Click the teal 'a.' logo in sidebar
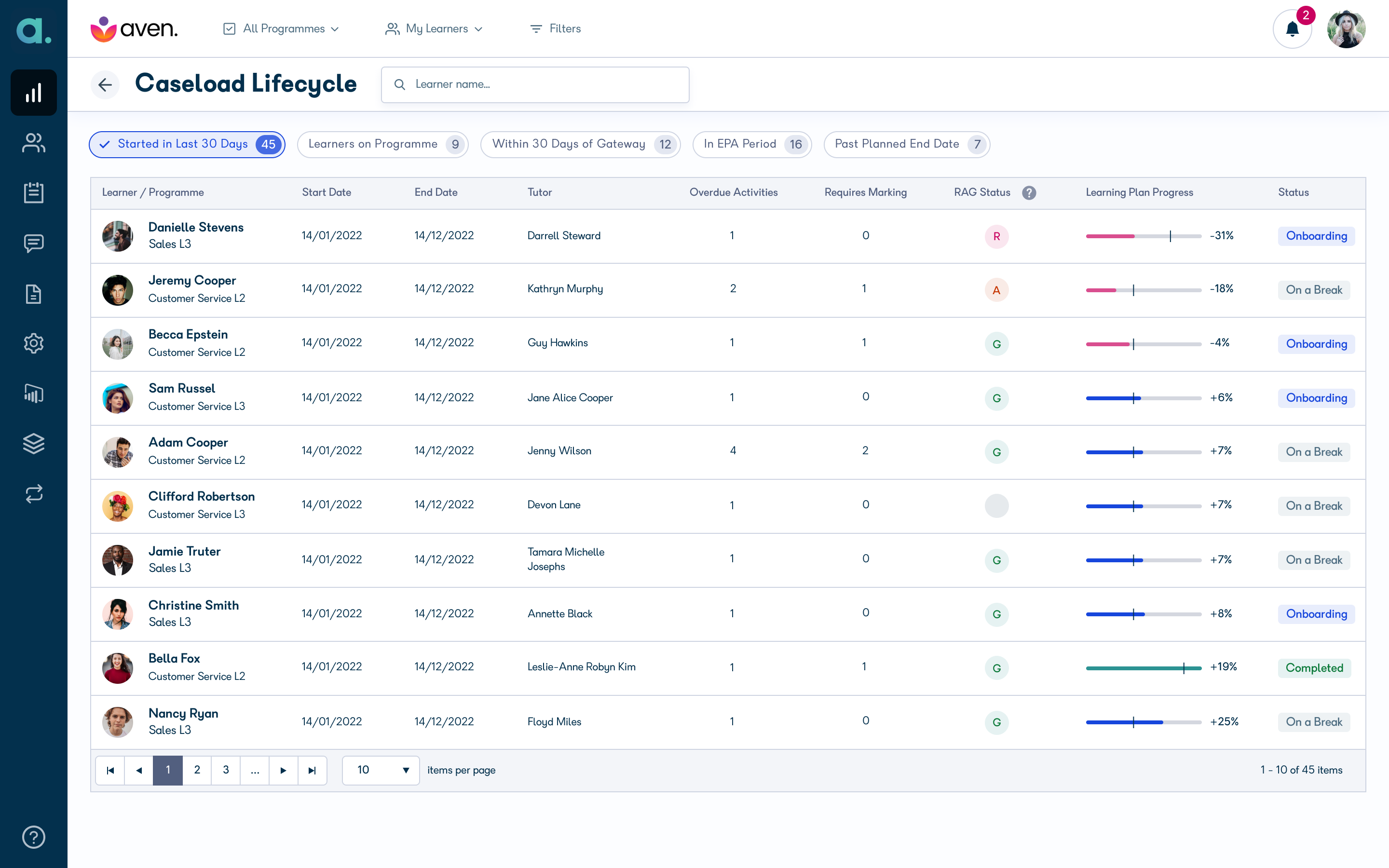The width and height of the screenshot is (1389, 868). [x=33, y=30]
